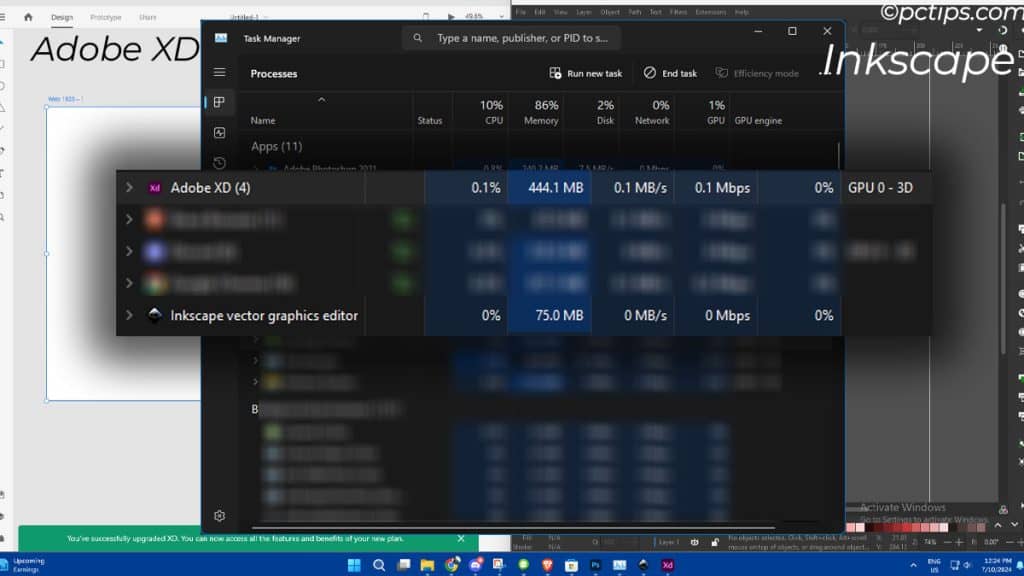This screenshot has height=576, width=1024.
Task: Expand Inkscape vector graphics editor process
Action: (x=129, y=315)
